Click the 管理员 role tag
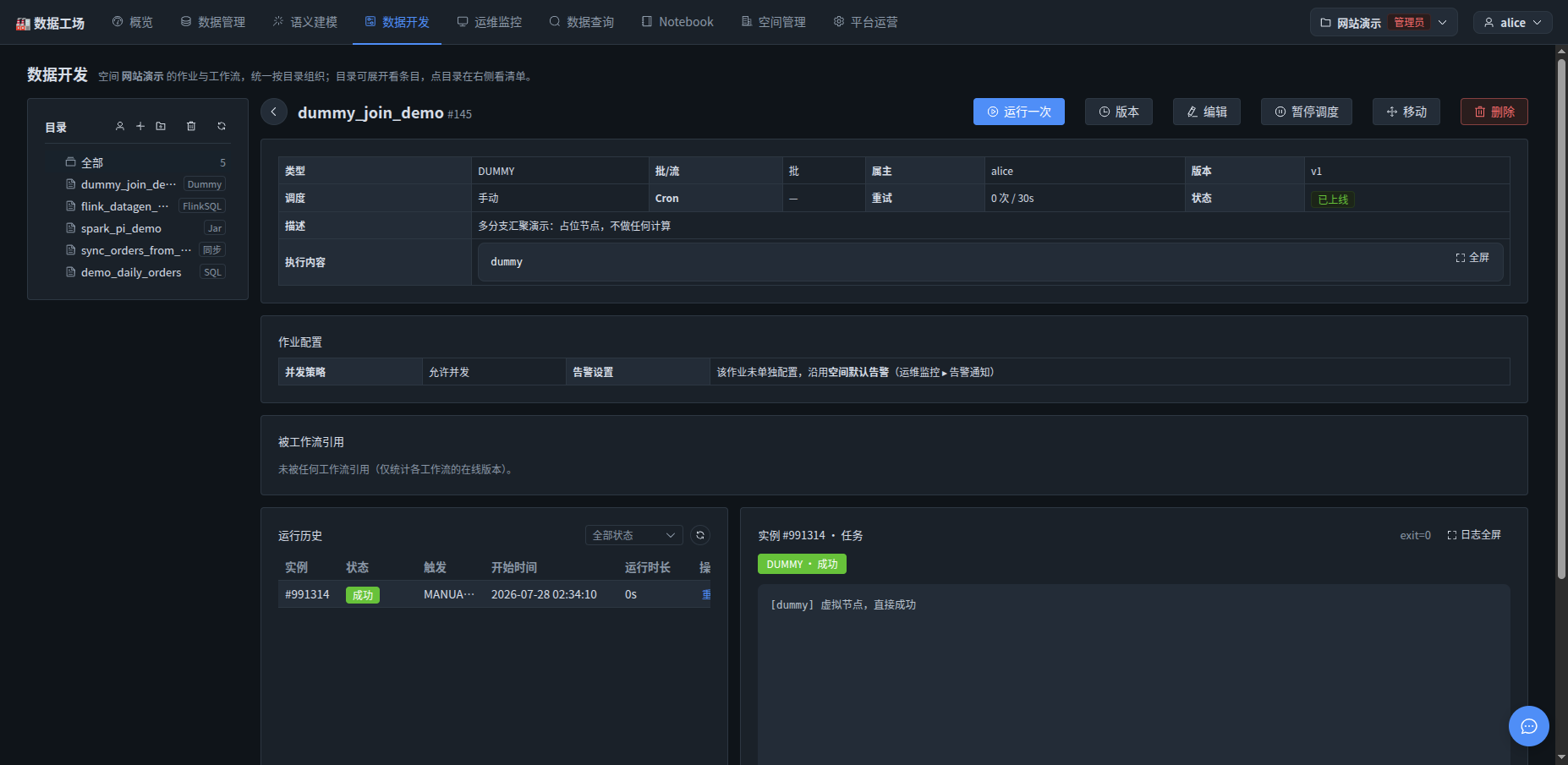The image size is (1568, 765). (1409, 23)
